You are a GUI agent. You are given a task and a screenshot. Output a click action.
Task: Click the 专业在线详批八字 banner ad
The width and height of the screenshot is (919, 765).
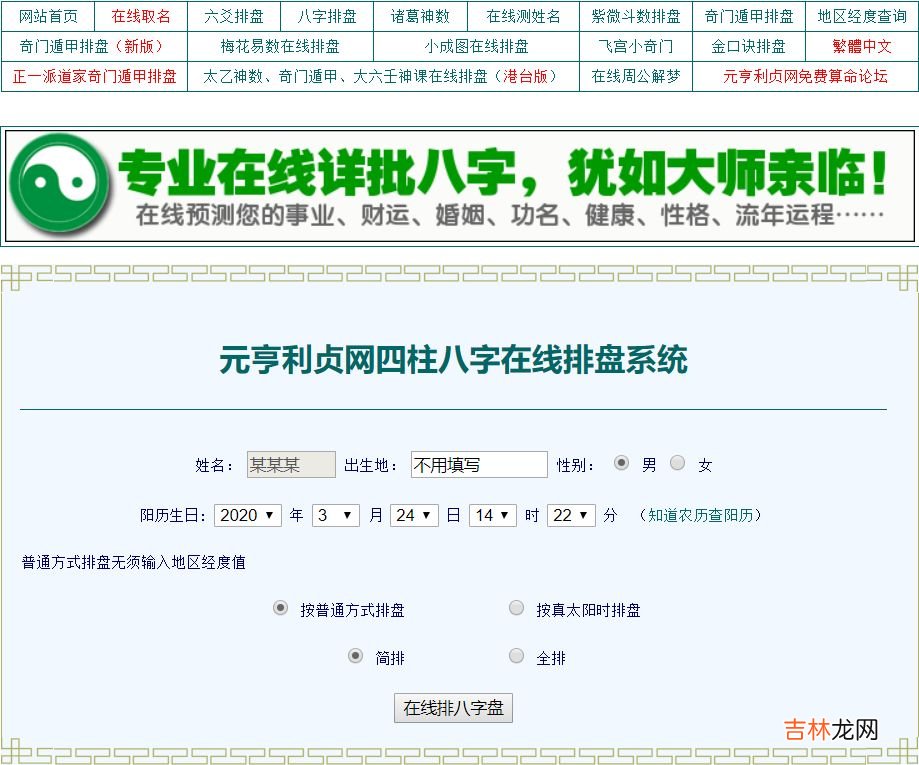(500, 186)
